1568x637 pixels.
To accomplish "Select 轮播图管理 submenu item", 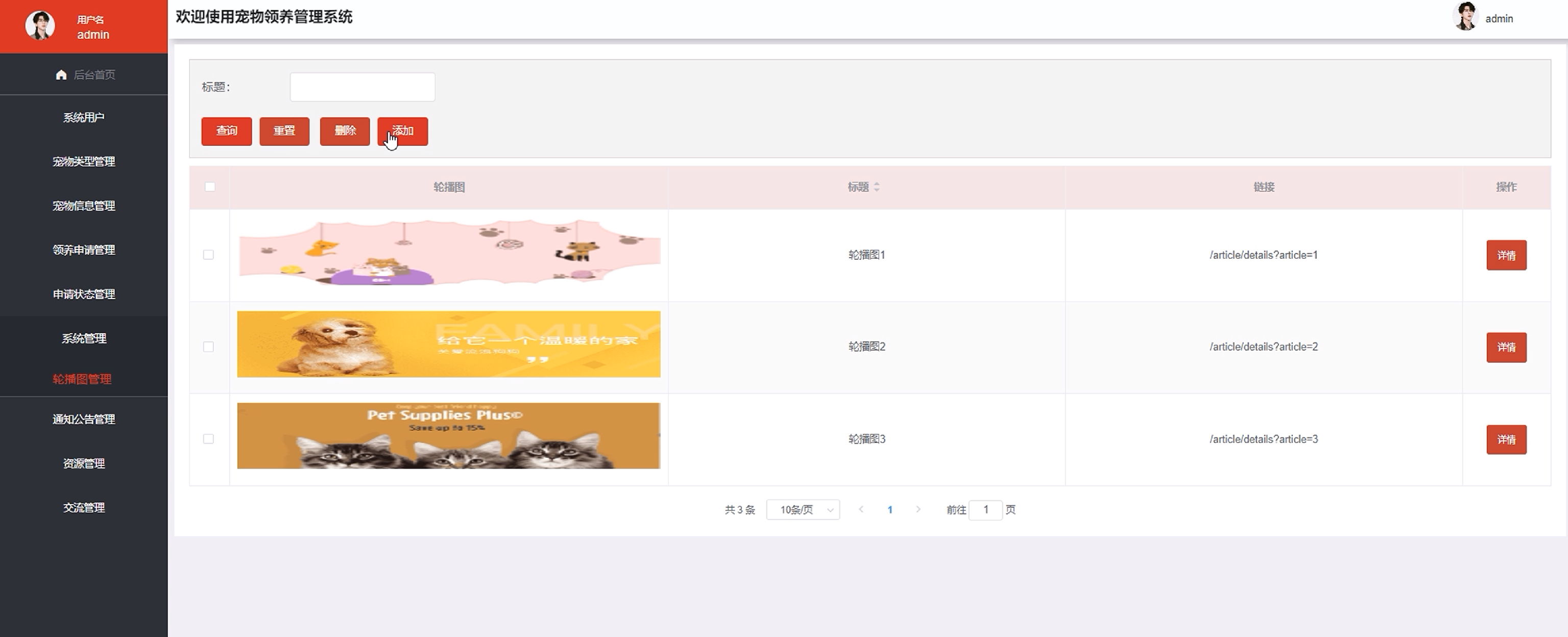I will point(82,379).
